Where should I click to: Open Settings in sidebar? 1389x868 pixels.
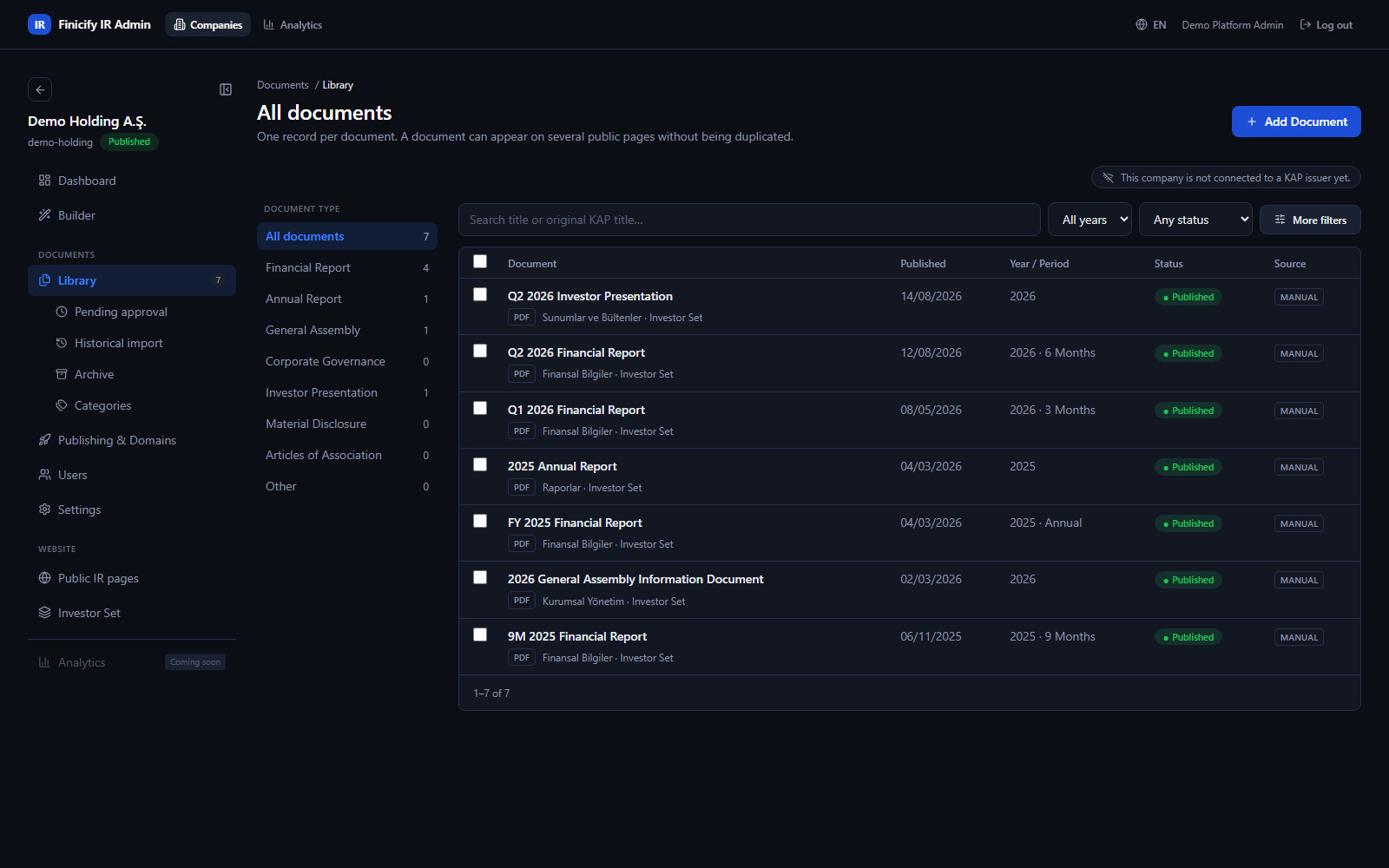[x=132, y=510]
